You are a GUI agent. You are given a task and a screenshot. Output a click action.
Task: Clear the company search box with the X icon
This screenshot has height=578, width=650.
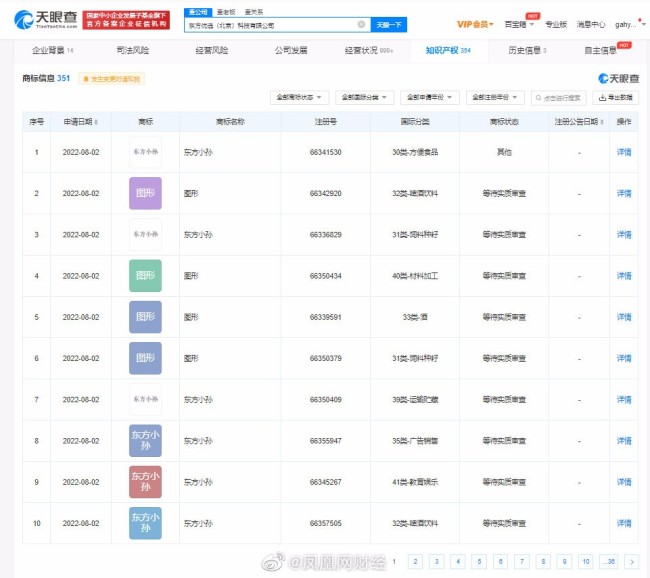[361, 24]
